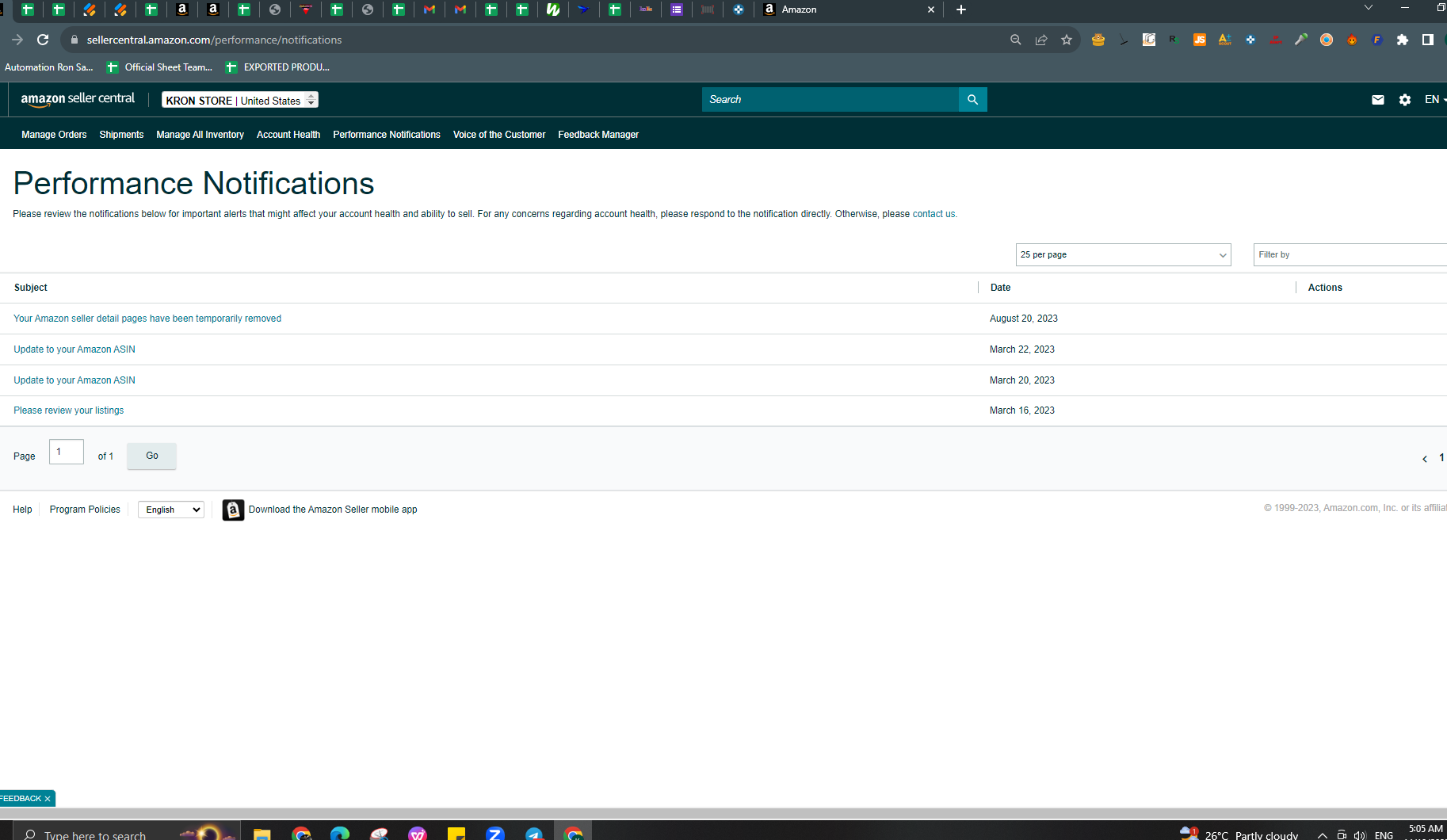Open the Automation Ron Sa bookmark
This screenshot has height=840, width=1447.
pyautogui.click(x=48, y=67)
